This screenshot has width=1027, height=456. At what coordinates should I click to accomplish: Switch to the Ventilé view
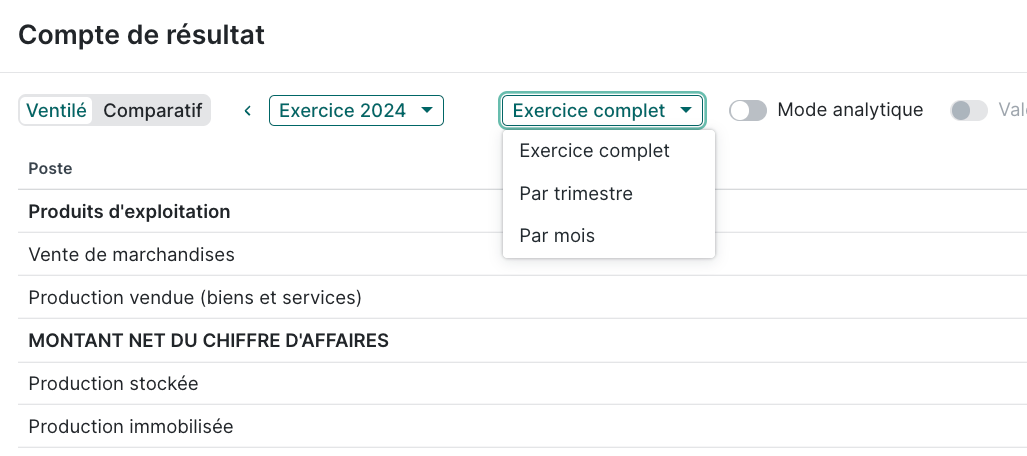click(x=56, y=110)
